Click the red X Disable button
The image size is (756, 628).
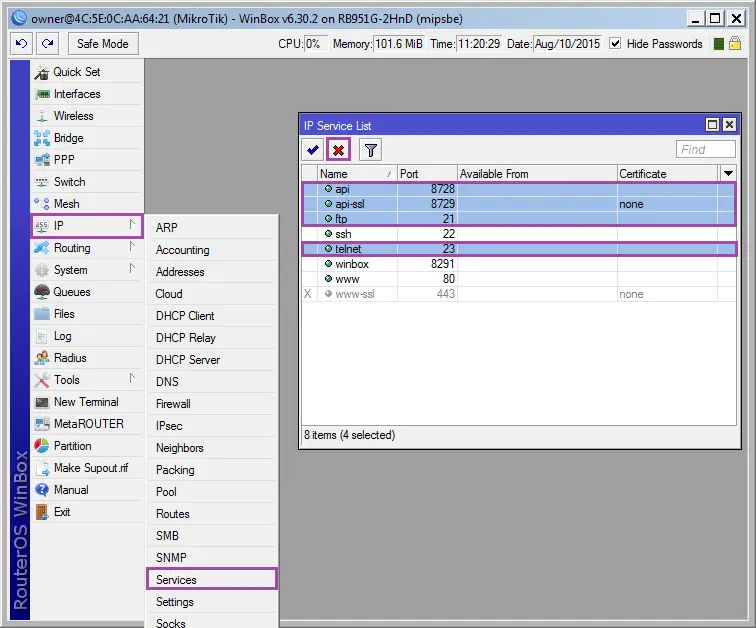[338, 150]
